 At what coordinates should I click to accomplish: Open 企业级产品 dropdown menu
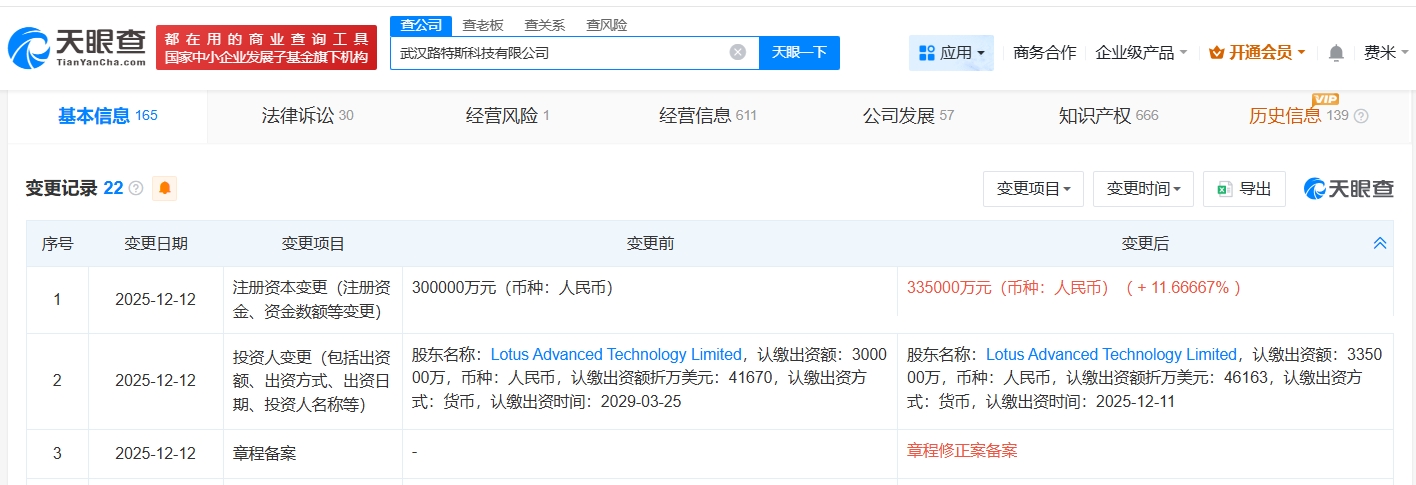(x=1141, y=53)
